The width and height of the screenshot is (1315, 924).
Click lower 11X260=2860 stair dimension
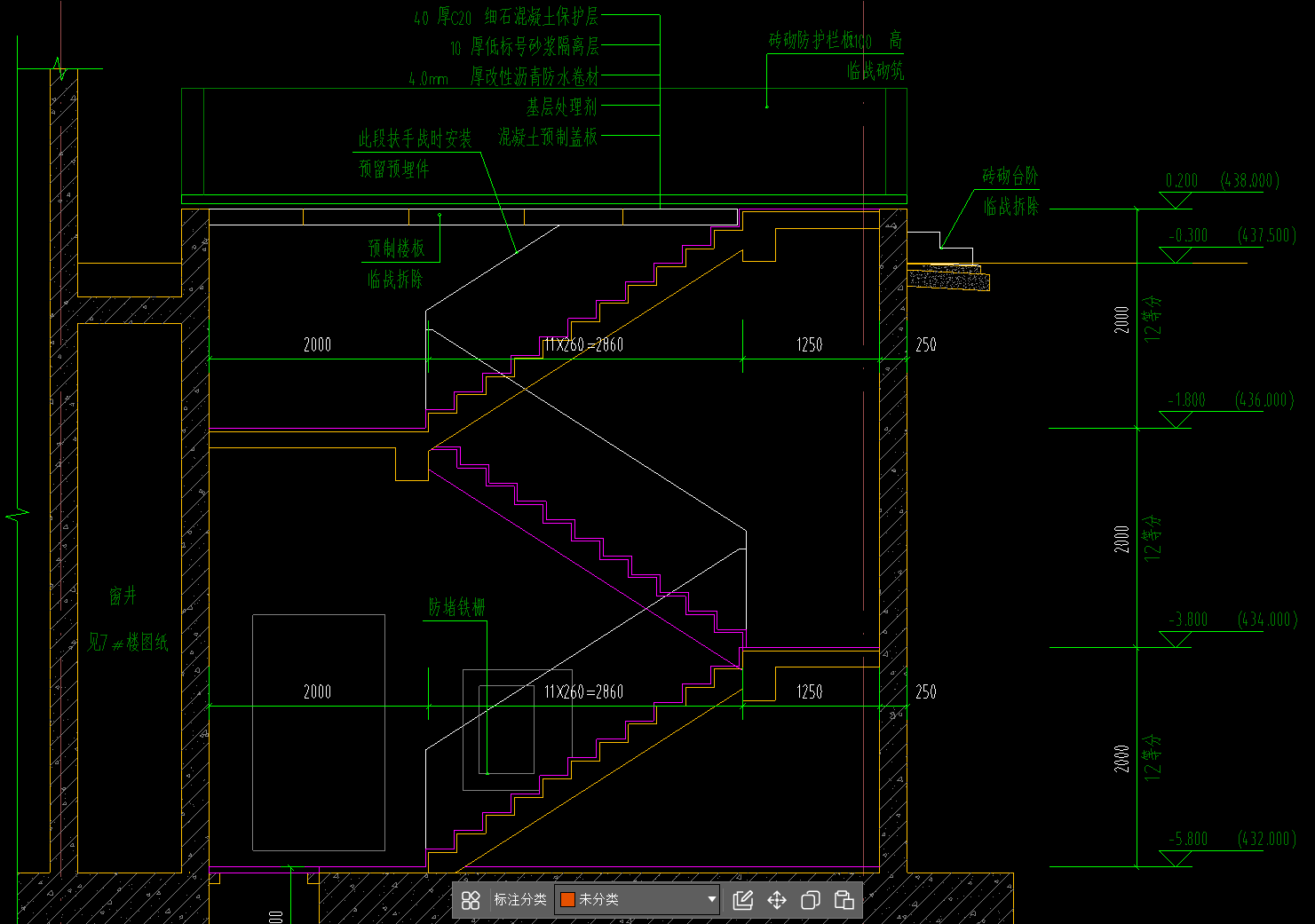pos(583,691)
